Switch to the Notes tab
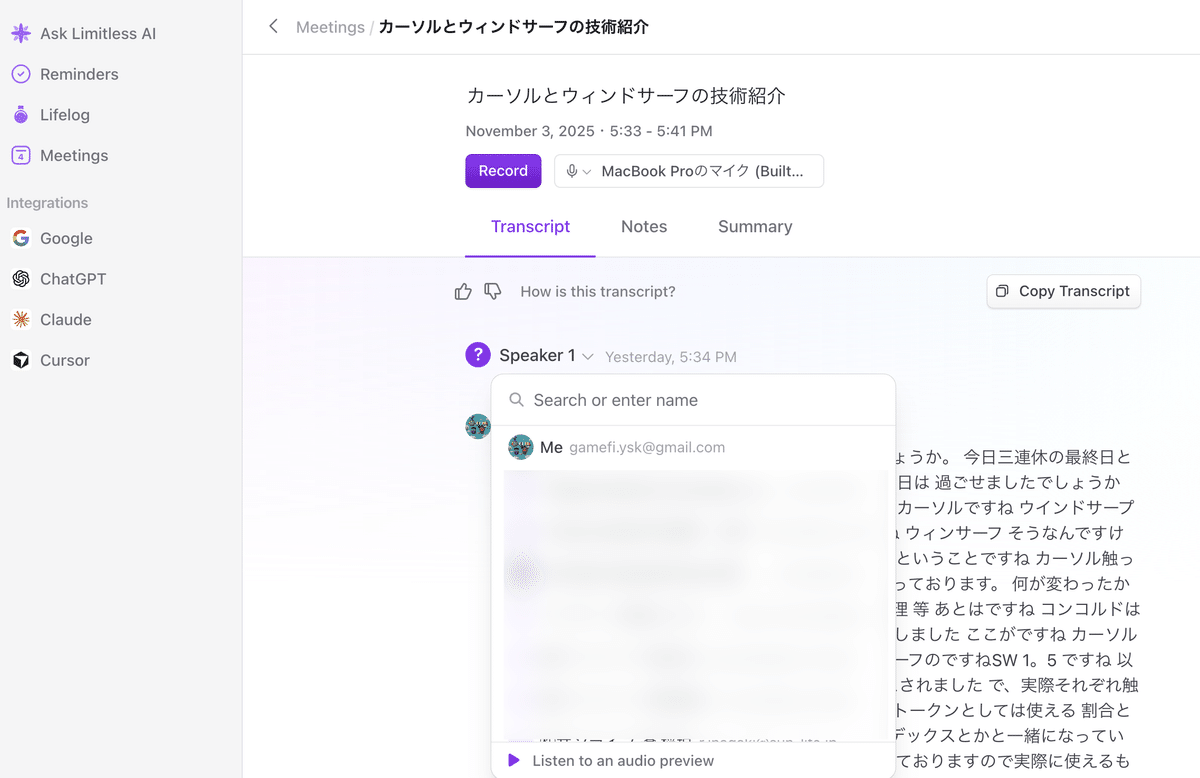The height and width of the screenshot is (778, 1200). (x=643, y=227)
